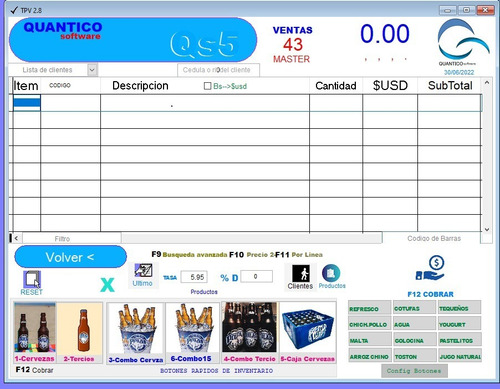
Task: Click the JUGO NATURAL quick button
Action: [460, 355]
